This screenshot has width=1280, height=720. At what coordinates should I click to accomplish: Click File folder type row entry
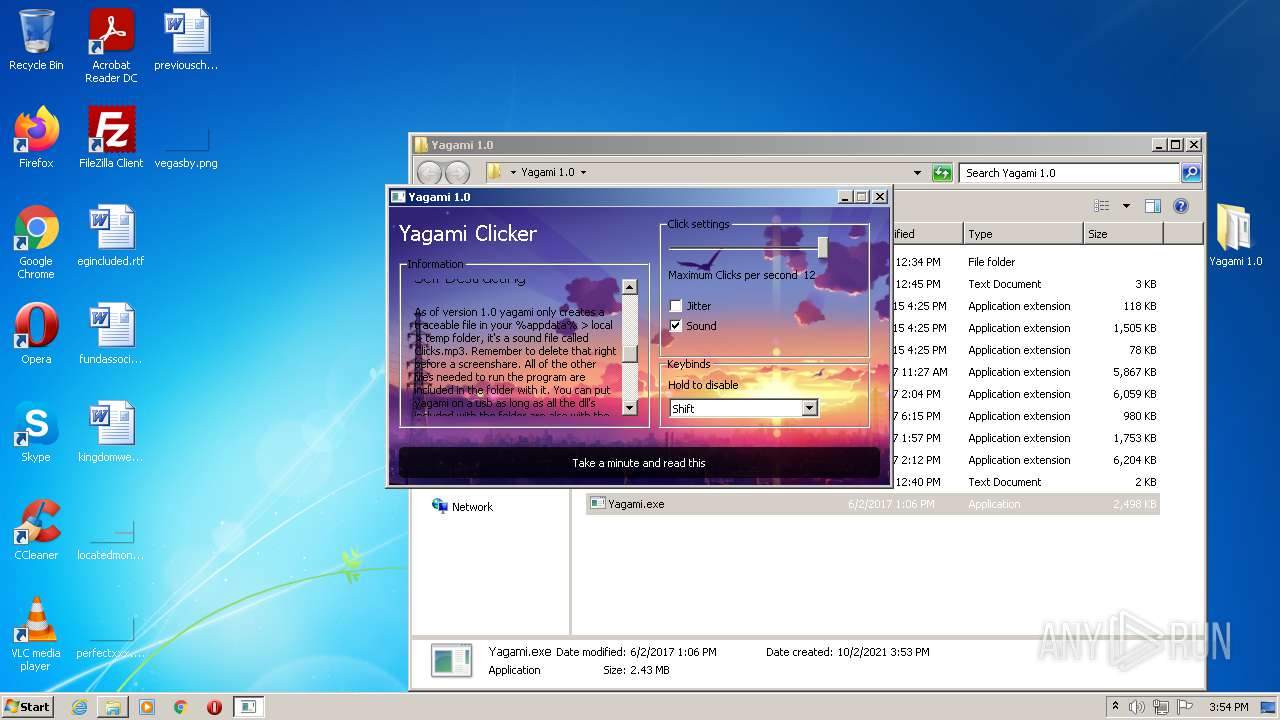[991, 262]
